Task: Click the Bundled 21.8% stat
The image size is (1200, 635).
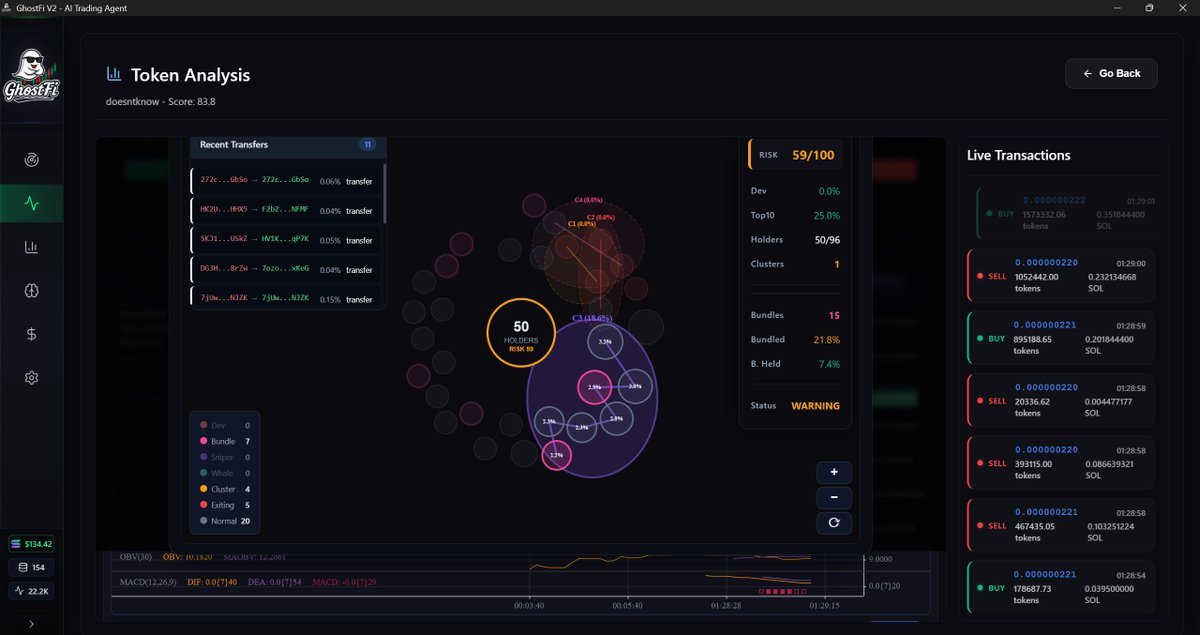Action: pyautogui.click(x=795, y=339)
